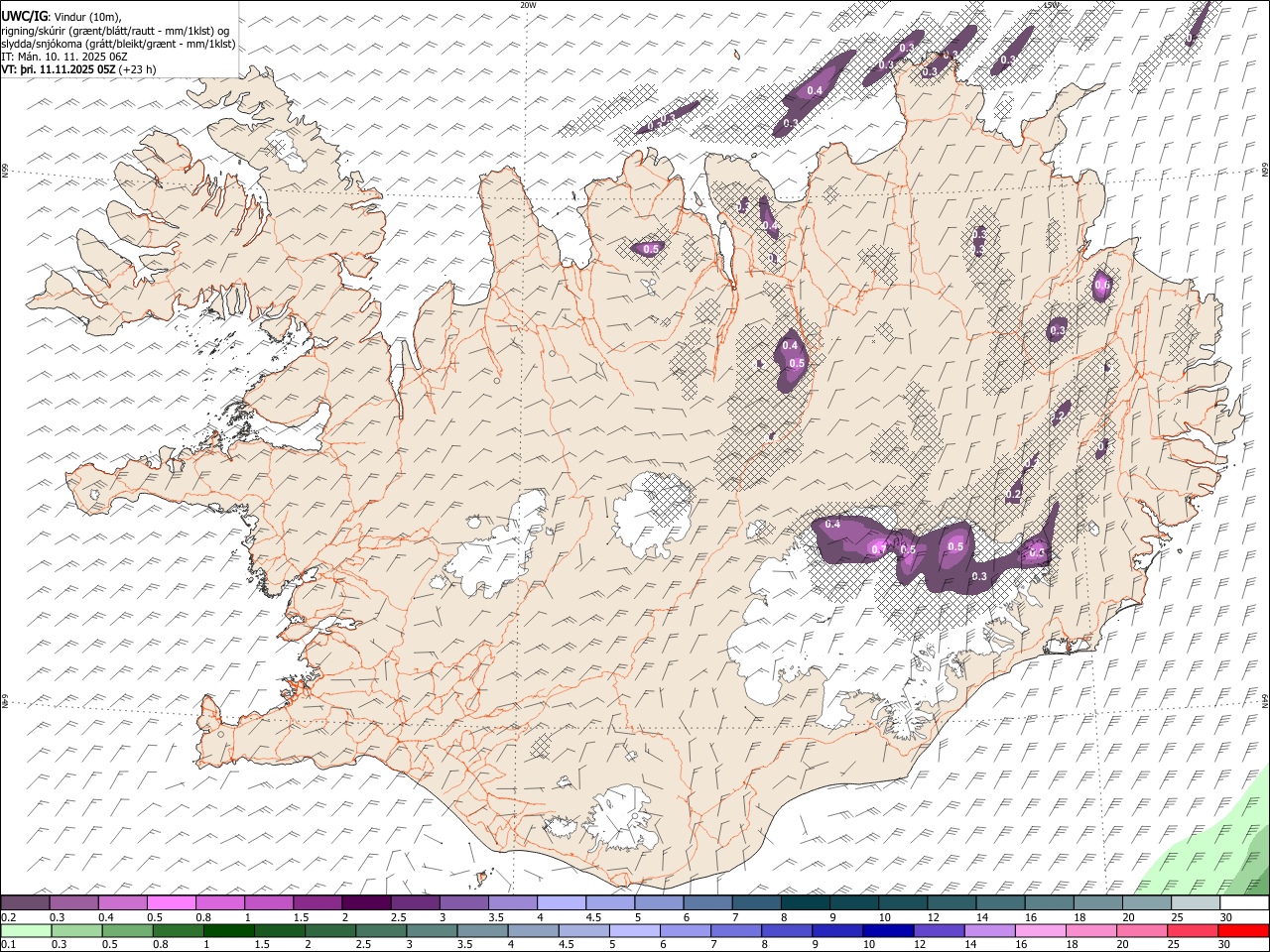Pick the crimson rain swatch between 25 and 30
The width and height of the screenshot is (1270, 952).
click(x=1193, y=930)
